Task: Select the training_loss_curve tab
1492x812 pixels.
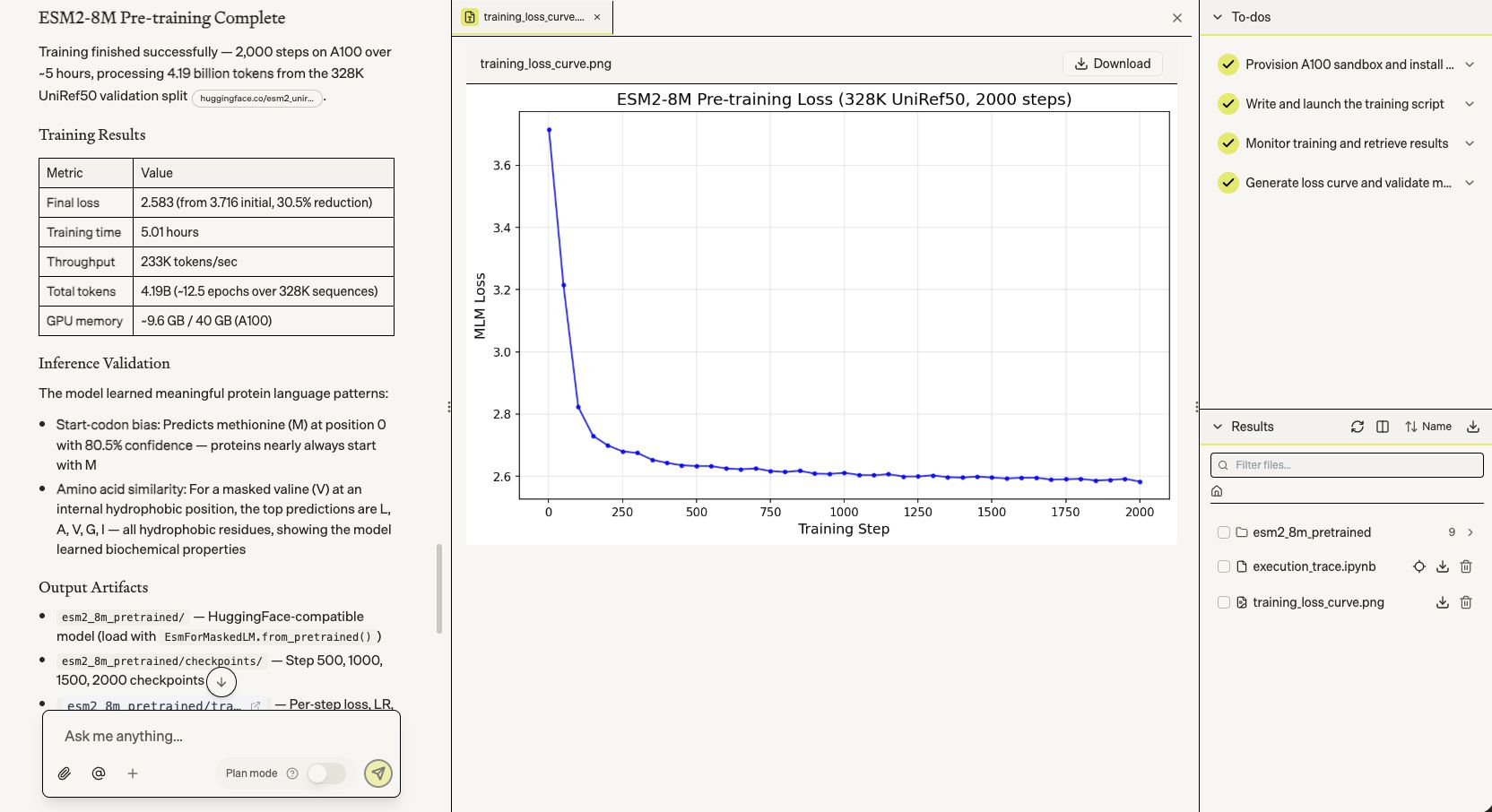Action: pos(534,17)
